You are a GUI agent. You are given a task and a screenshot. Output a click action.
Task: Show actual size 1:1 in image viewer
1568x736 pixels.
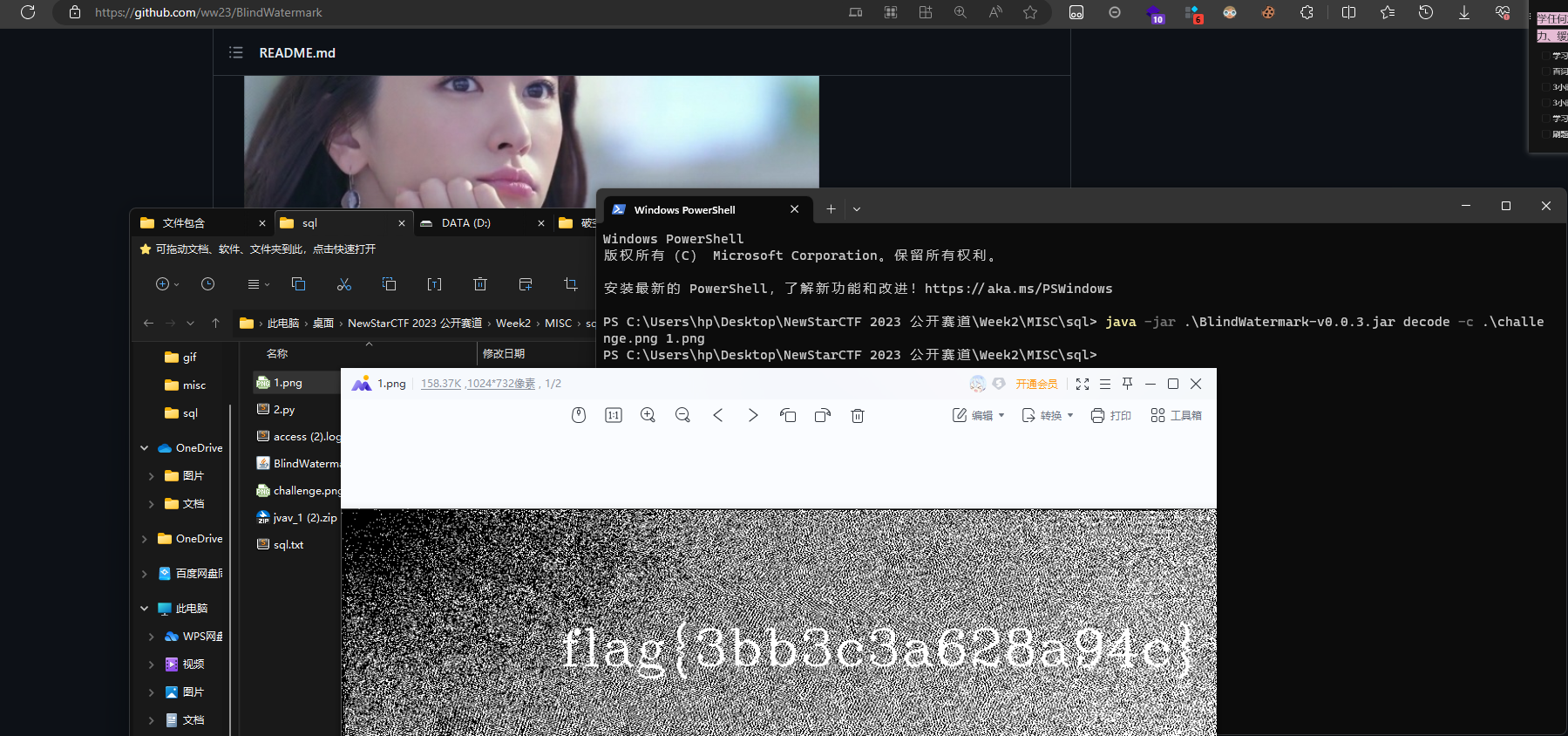[x=614, y=415]
